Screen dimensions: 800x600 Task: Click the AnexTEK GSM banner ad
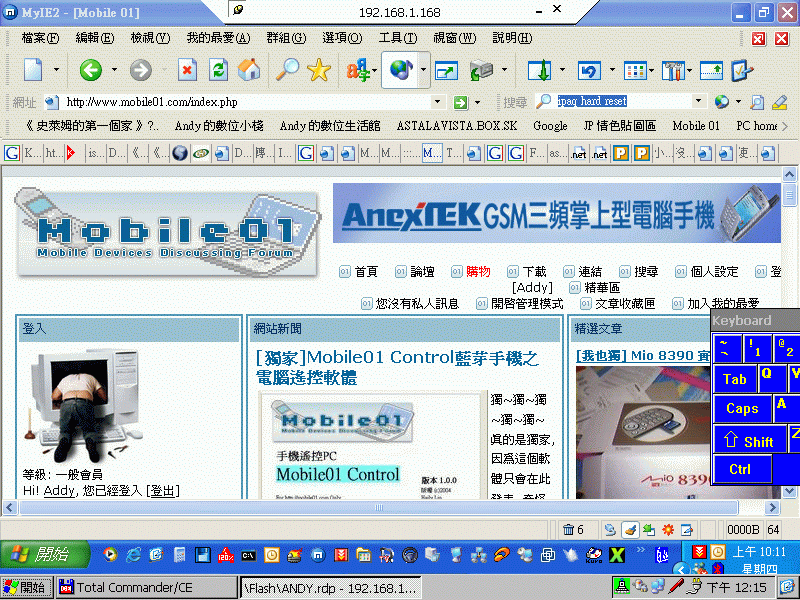[x=557, y=213]
